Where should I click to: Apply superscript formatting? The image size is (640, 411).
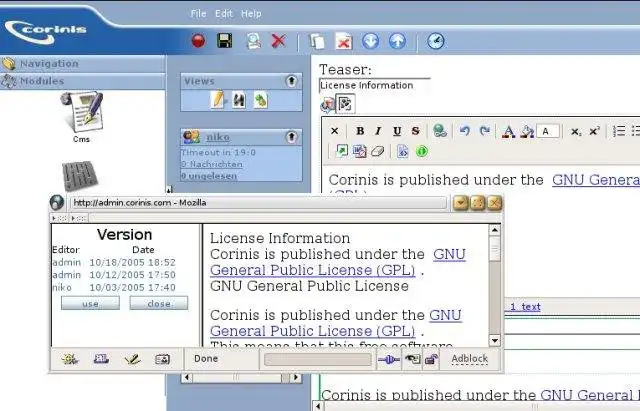point(594,131)
